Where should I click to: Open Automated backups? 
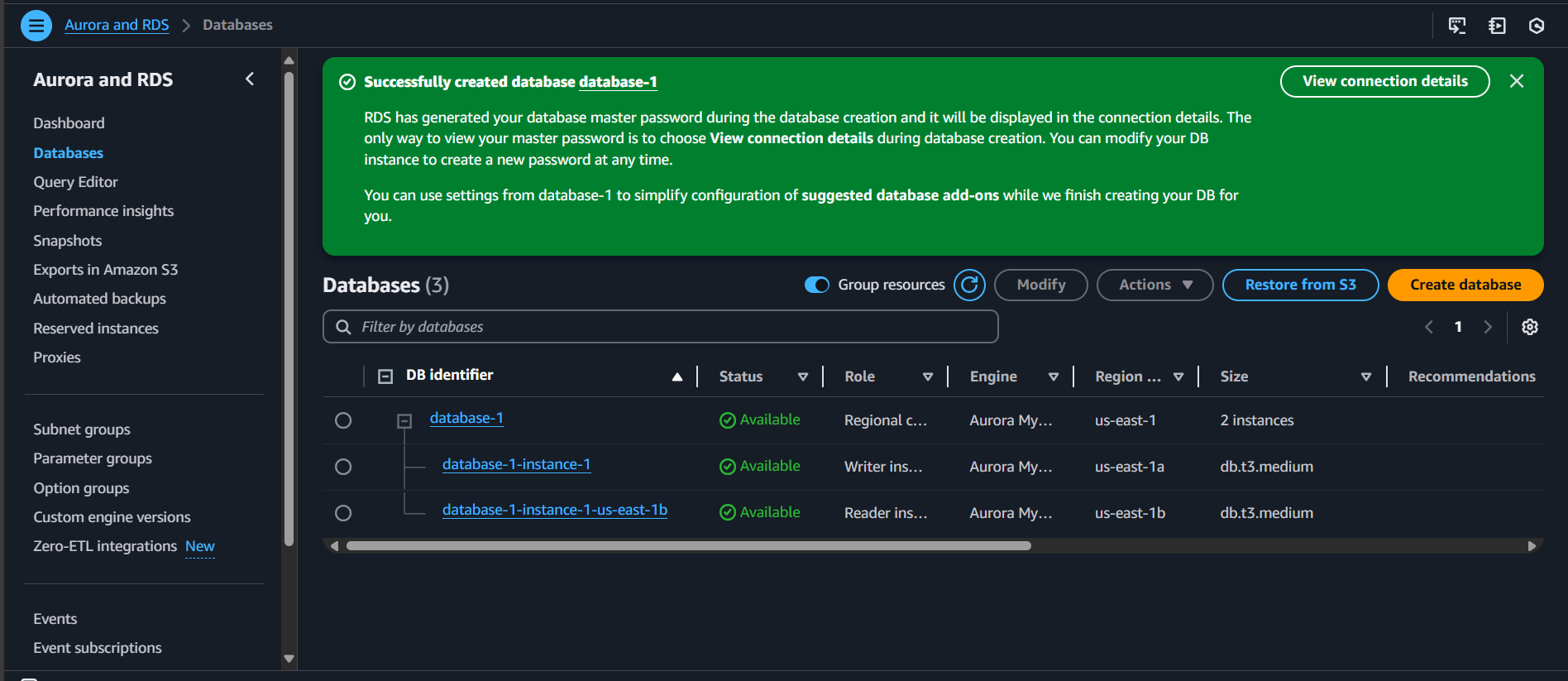[x=99, y=299]
